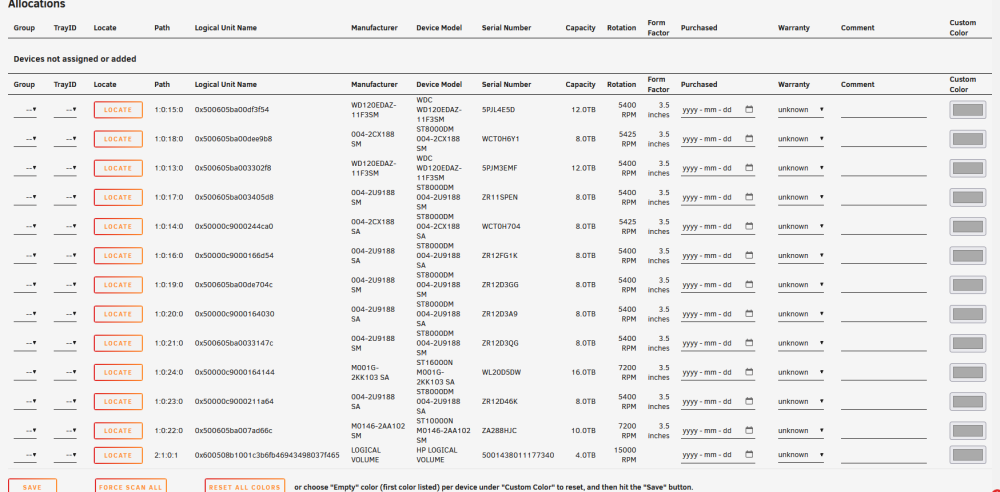1000x492 pixels.
Task: Open calendar picker in the 5PJL4E5D row
Action: [x=749, y=109]
